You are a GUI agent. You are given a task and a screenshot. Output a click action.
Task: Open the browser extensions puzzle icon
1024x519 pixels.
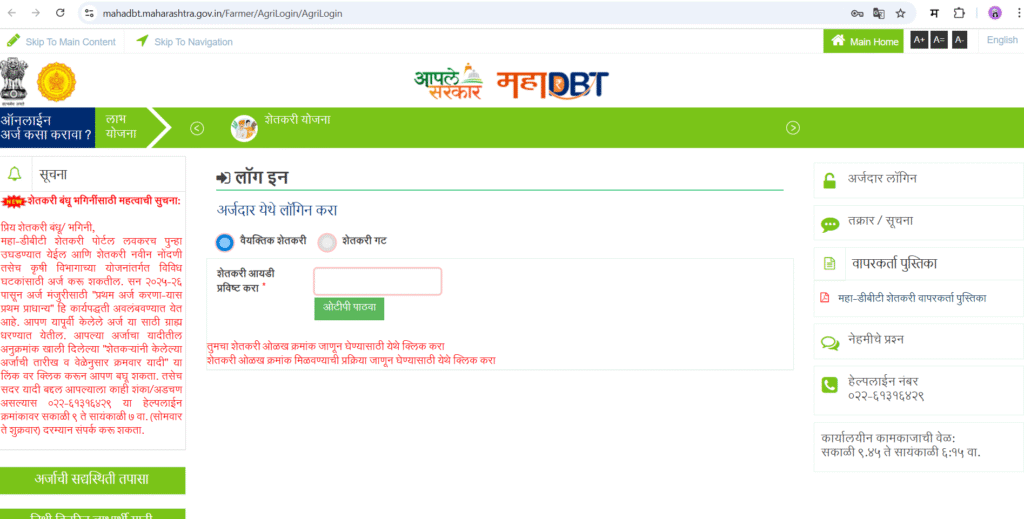[959, 13]
